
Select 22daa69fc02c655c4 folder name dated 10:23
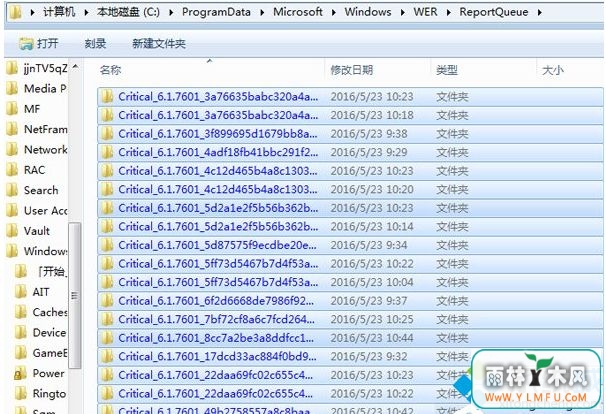coord(216,375)
